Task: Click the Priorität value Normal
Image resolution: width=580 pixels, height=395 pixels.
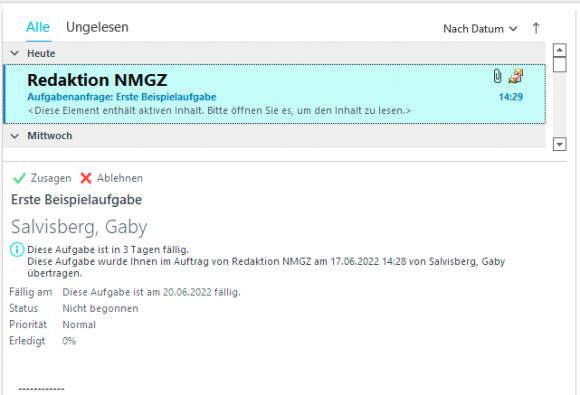Action: (x=79, y=325)
